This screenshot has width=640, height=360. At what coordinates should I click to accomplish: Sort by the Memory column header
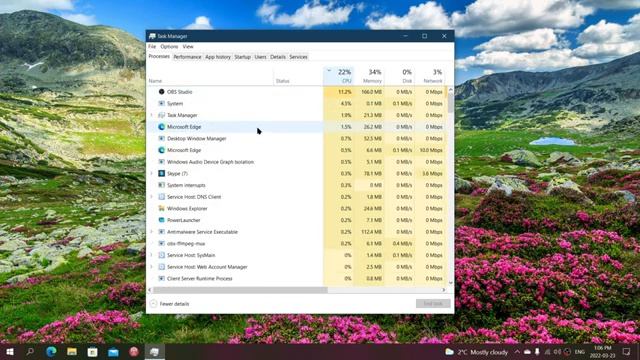pyautogui.click(x=369, y=76)
